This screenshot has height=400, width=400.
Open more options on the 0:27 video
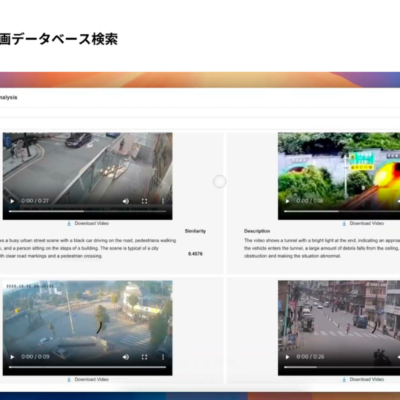pyautogui.click(x=163, y=201)
